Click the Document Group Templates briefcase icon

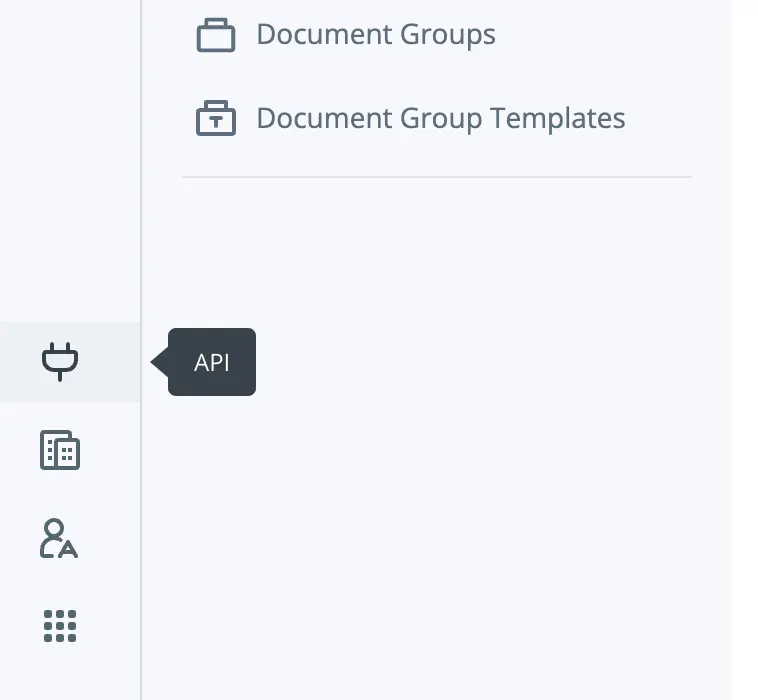click(x=215, y=119)
